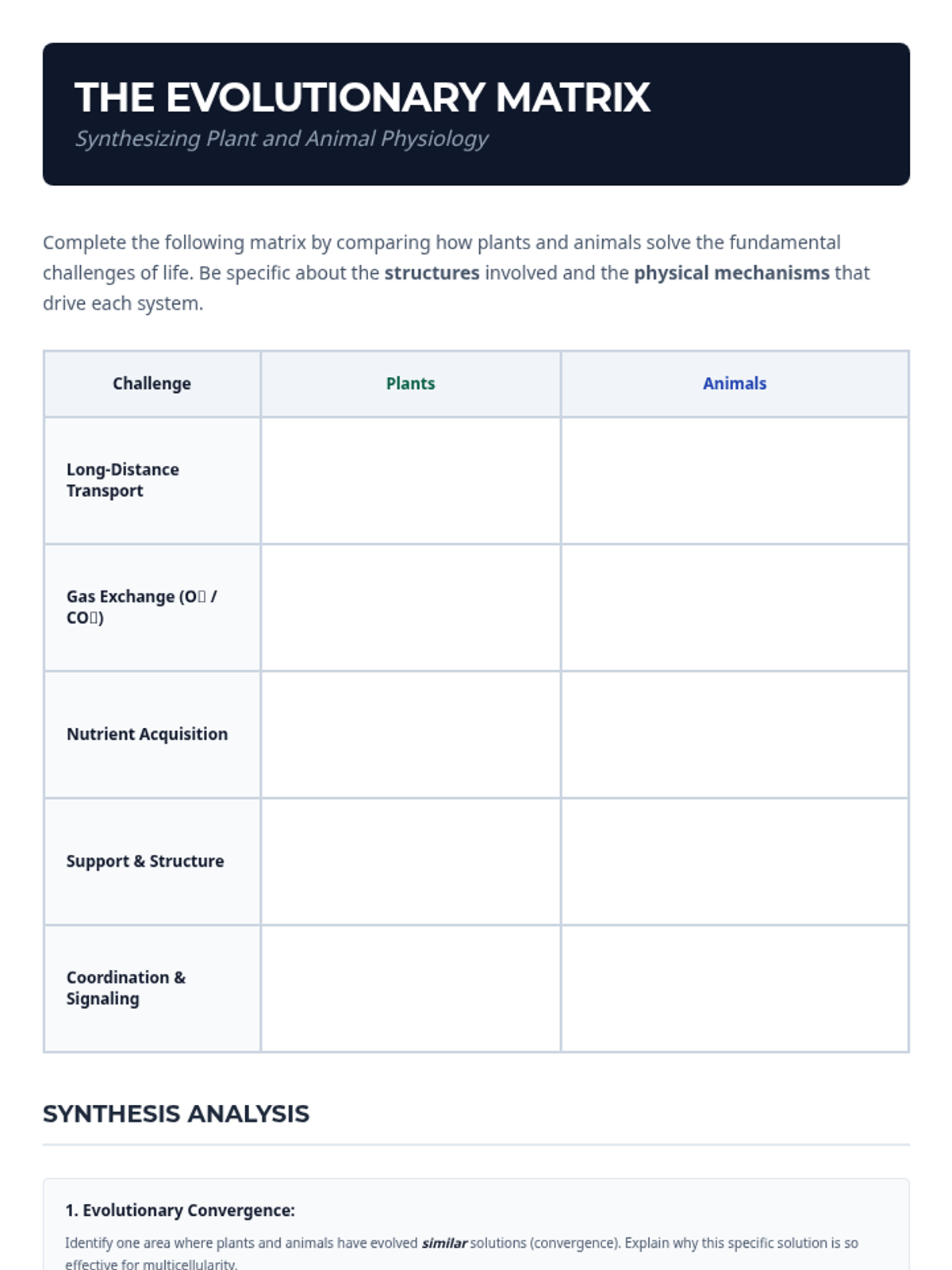This screenshot has width=952, height=1270.
Task: Select the Animals cell for Gas Exchange
Action: [734, 607]
